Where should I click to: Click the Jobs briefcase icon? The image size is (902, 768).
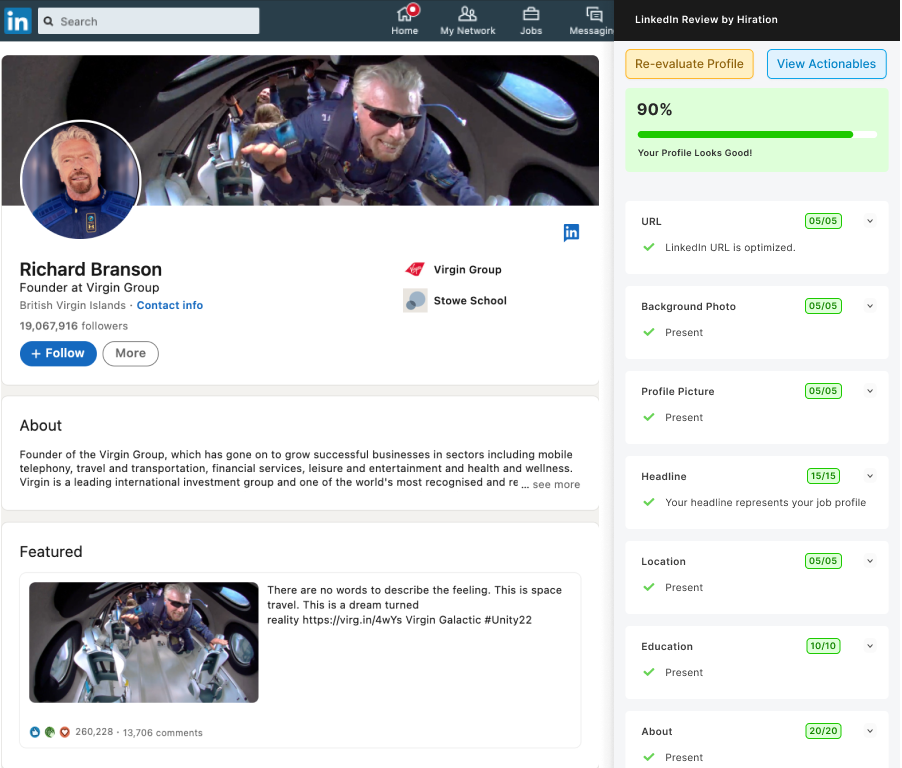(530, 13)
